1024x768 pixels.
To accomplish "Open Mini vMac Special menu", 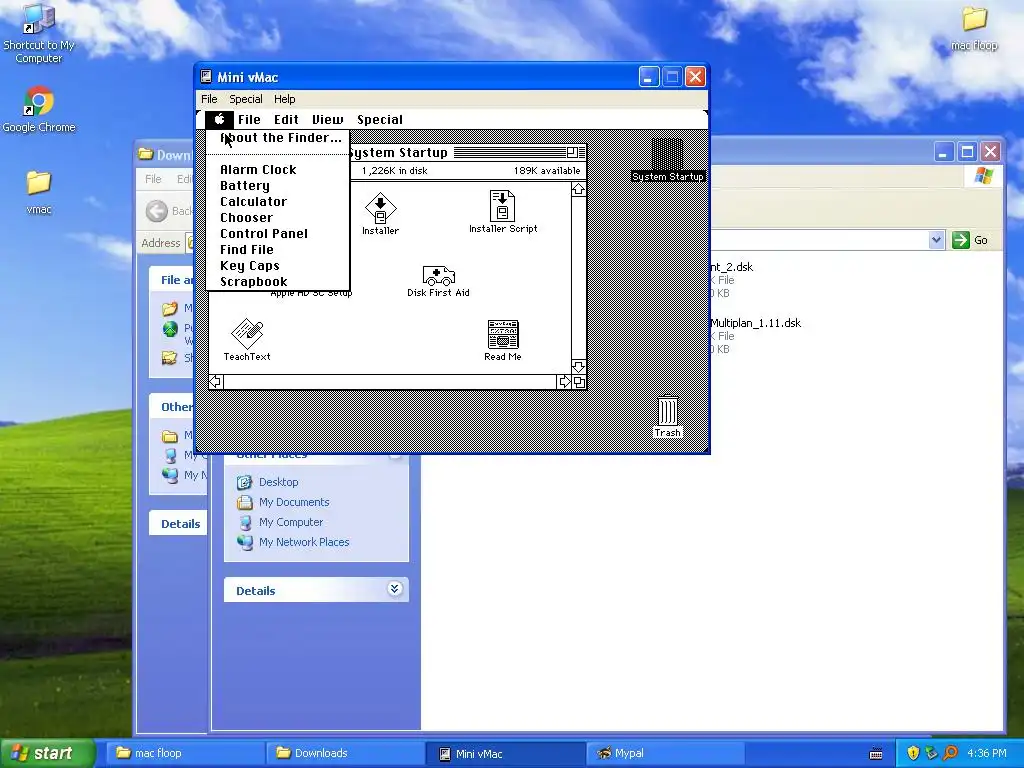I will coord(246,99).
